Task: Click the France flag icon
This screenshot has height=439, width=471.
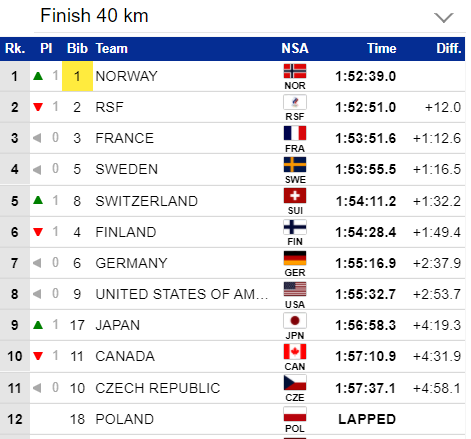Action: coord(295,133)
